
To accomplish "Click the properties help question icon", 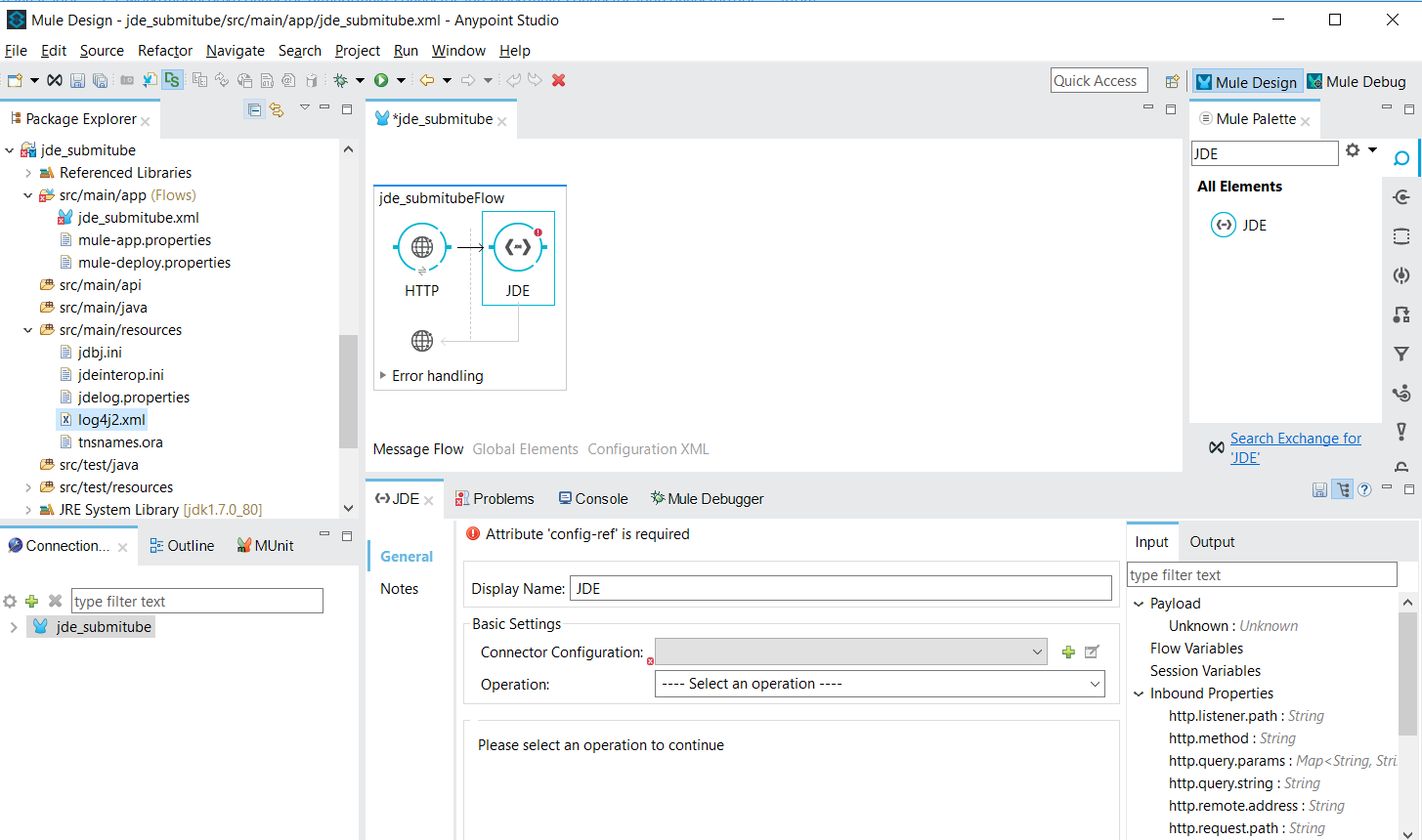I will 1364,490.
